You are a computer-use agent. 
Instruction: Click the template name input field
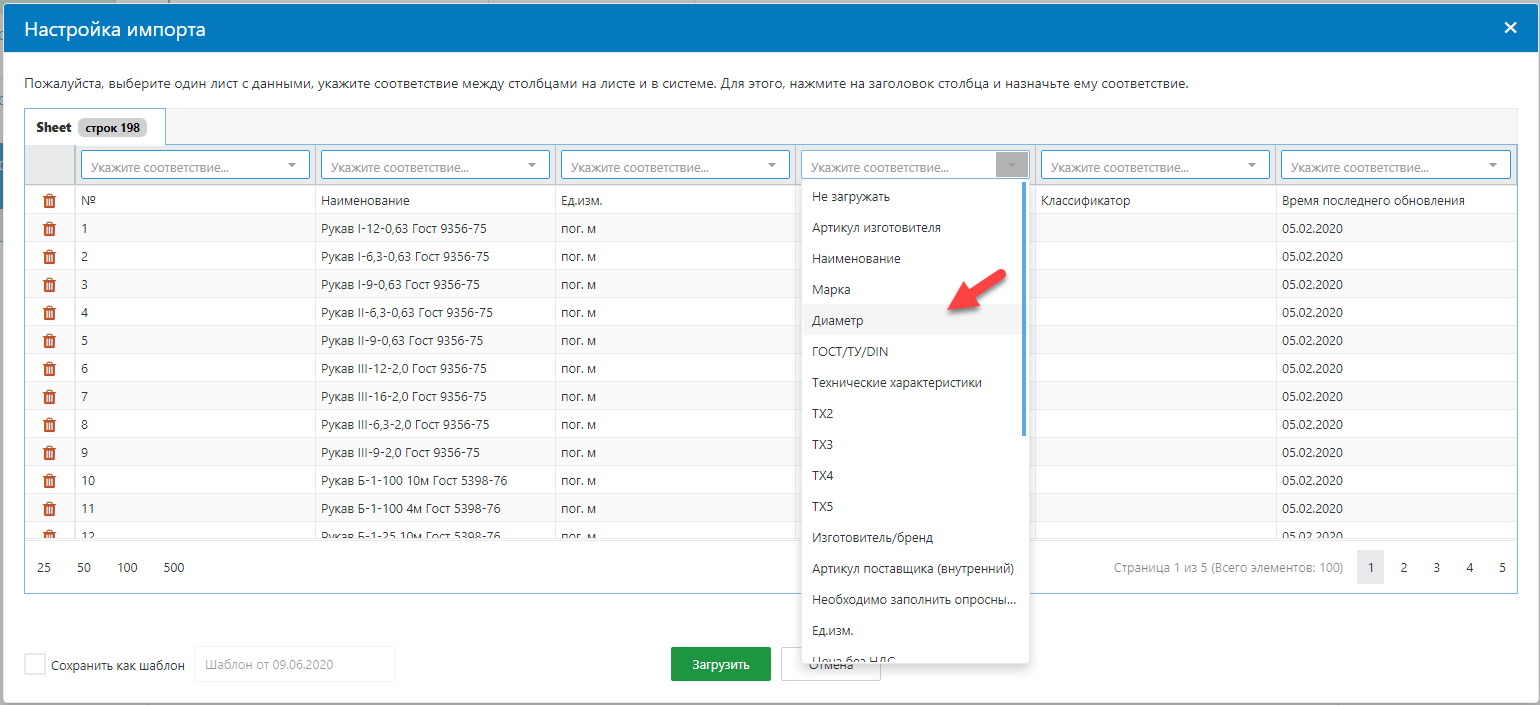[294, 665]
